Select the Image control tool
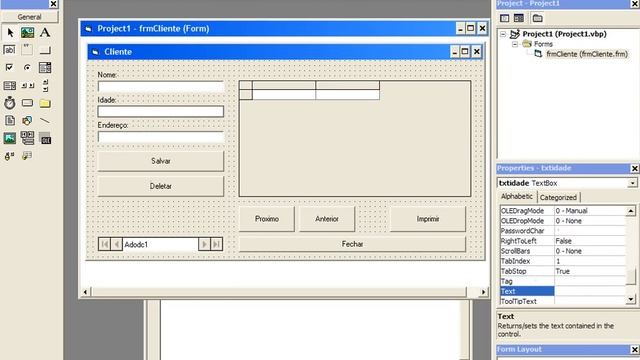 (x=10, y=138)
